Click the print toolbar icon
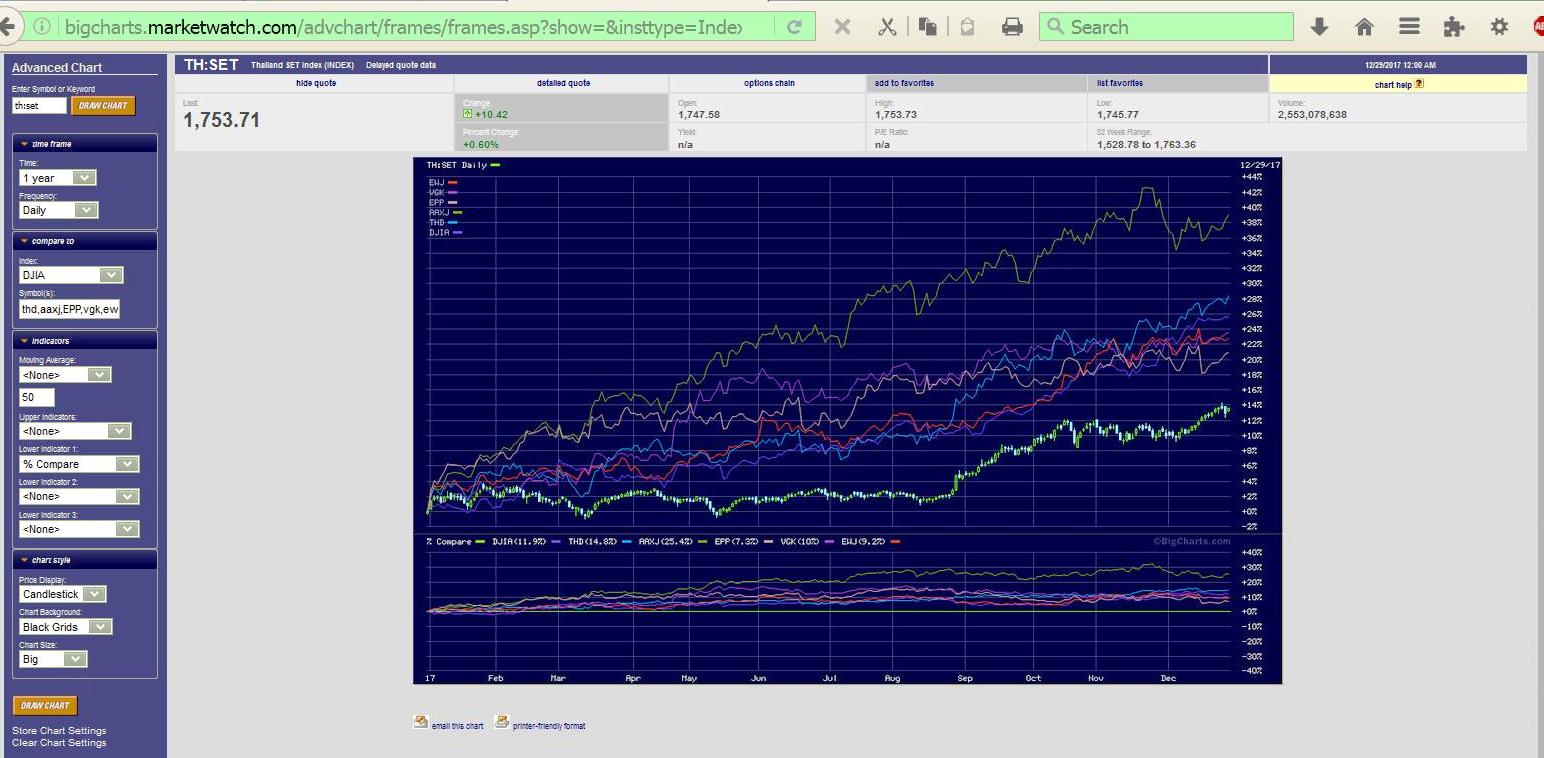 tap(1012, 27)
